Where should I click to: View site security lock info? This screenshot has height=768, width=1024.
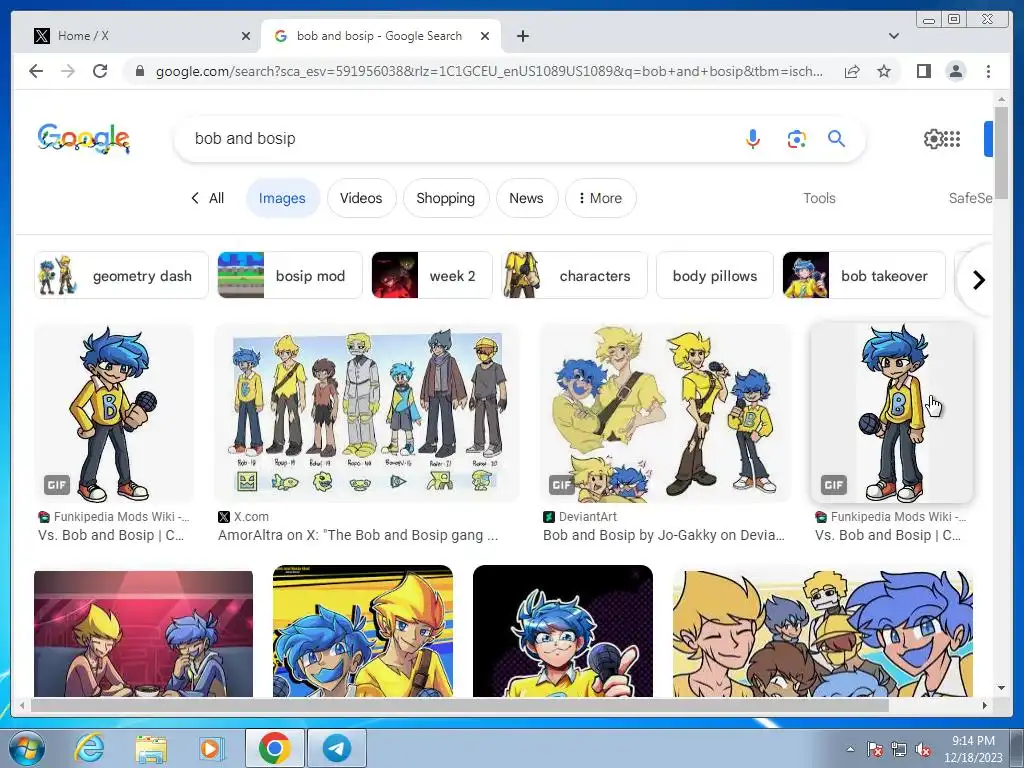coord(140,71)
